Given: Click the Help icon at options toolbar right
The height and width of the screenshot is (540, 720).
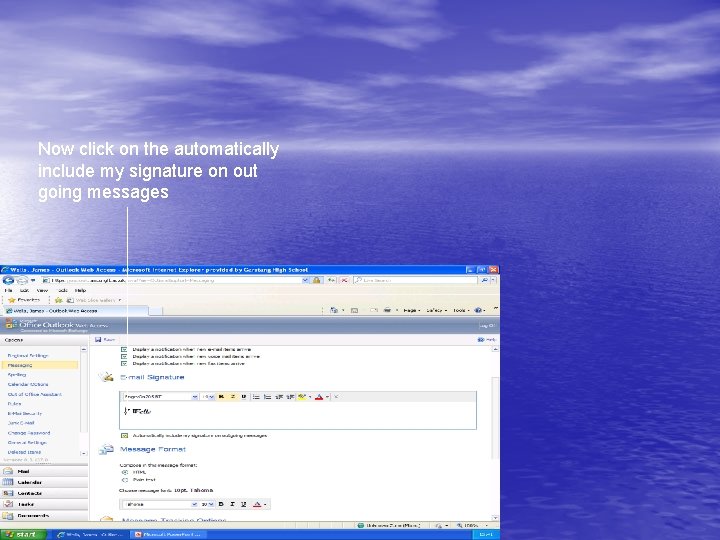Looking at the screenshot, I should [x=481, y=340].
